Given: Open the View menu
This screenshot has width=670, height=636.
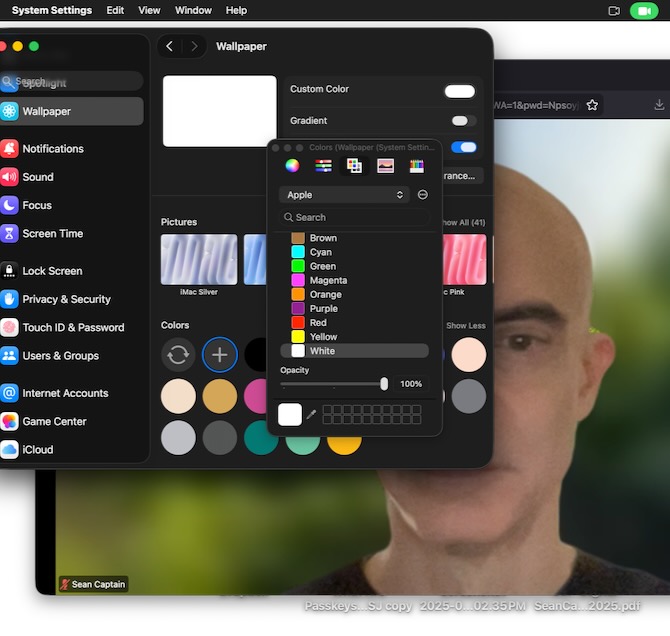Looking at the screenshot, I should pos(149,10).
